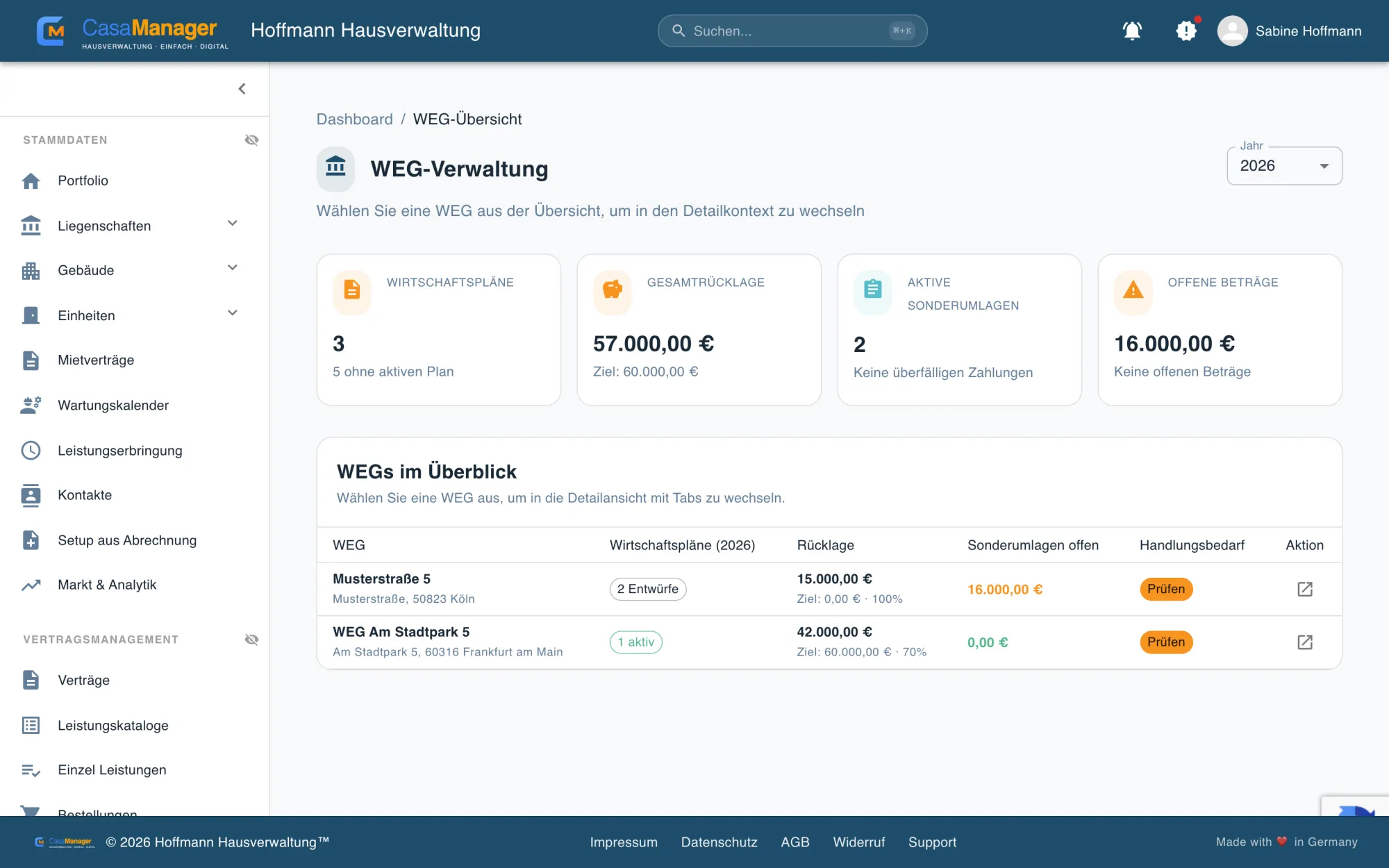Open Musterstraße 5 detail via action icon
This screenshot has height=868, width=1389.
click(1305, 589)
